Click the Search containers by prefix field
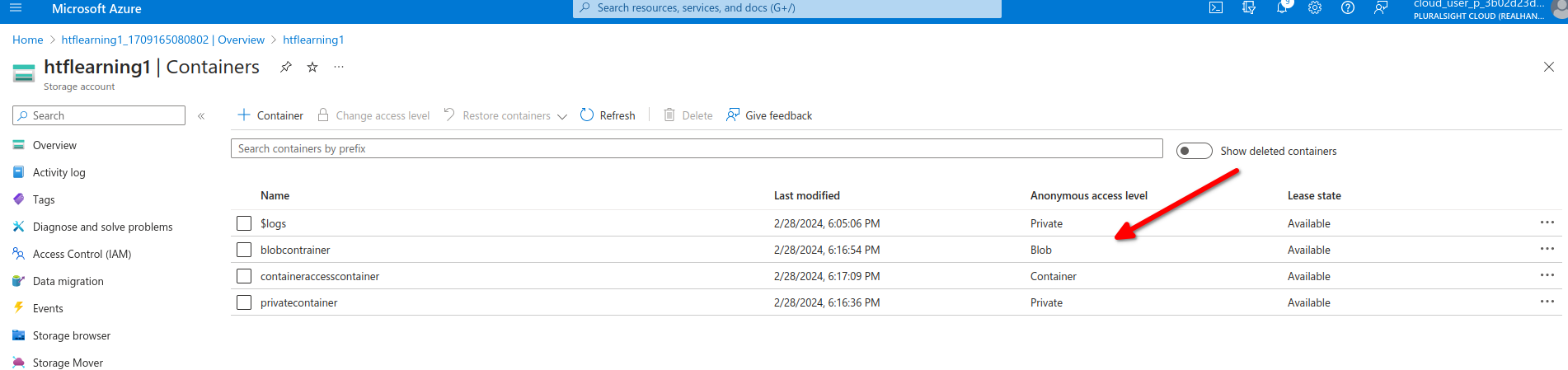Image resolution: width=1568 pixels, height=370 pixels. 696,148
